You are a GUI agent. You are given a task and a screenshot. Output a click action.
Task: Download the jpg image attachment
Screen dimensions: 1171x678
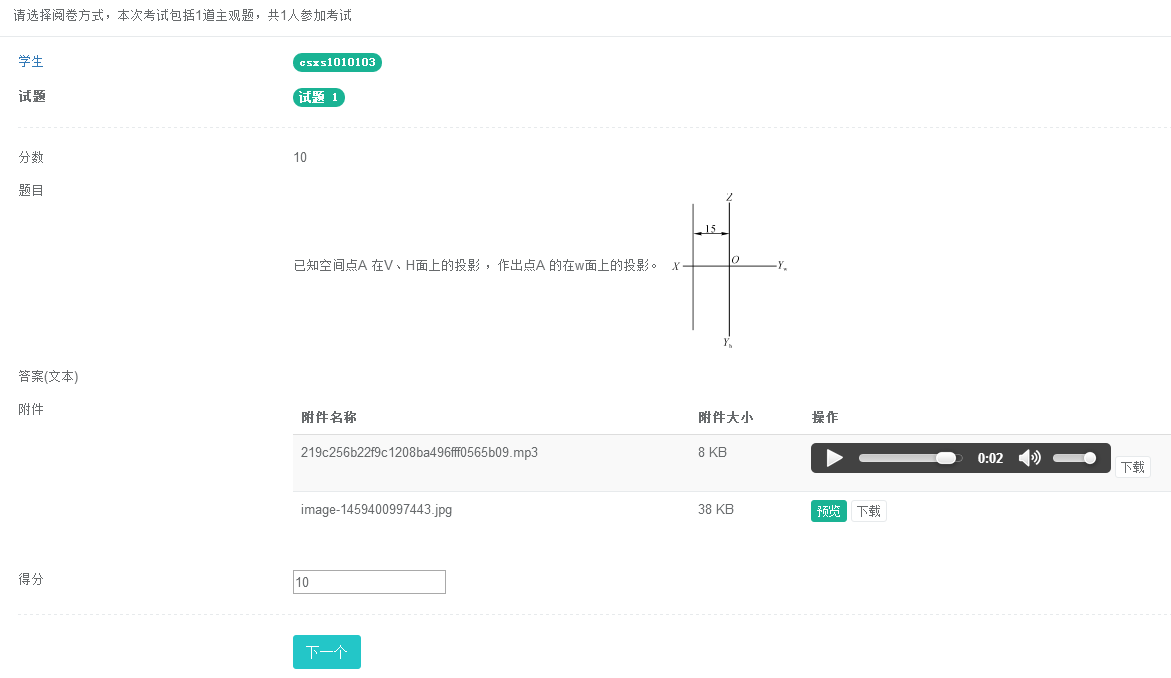point(868,511)
